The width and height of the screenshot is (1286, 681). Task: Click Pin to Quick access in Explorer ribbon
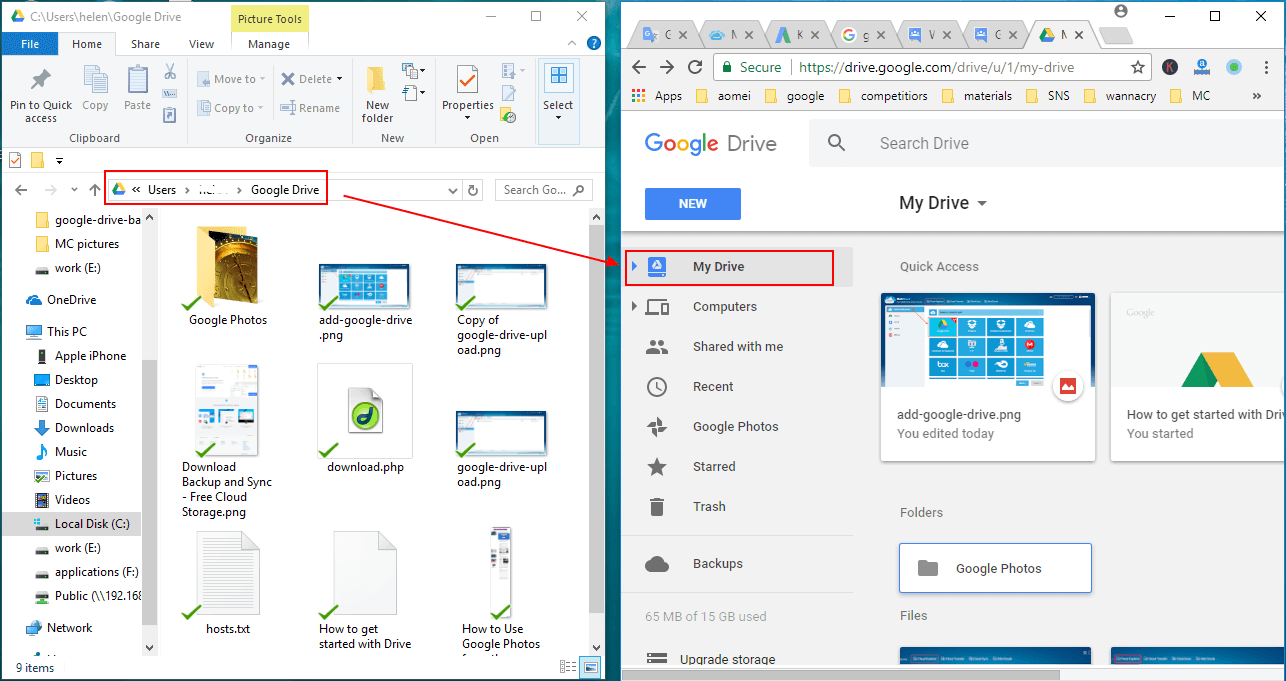41,95
